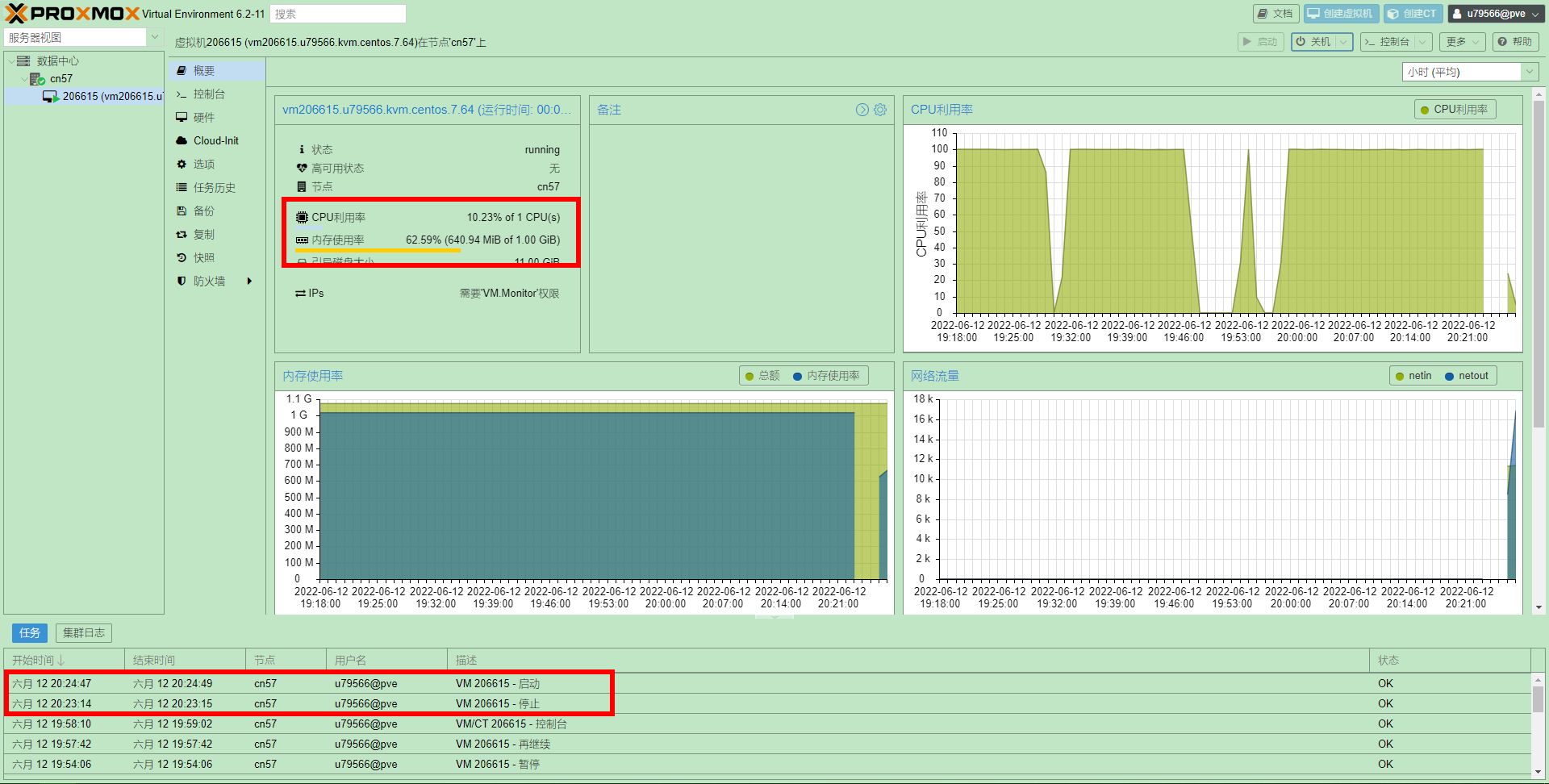This screenshot has height=784, width=1549.
Task: Click 创建虚拟机 create VM button
Action: click(x=1340, y=14)
